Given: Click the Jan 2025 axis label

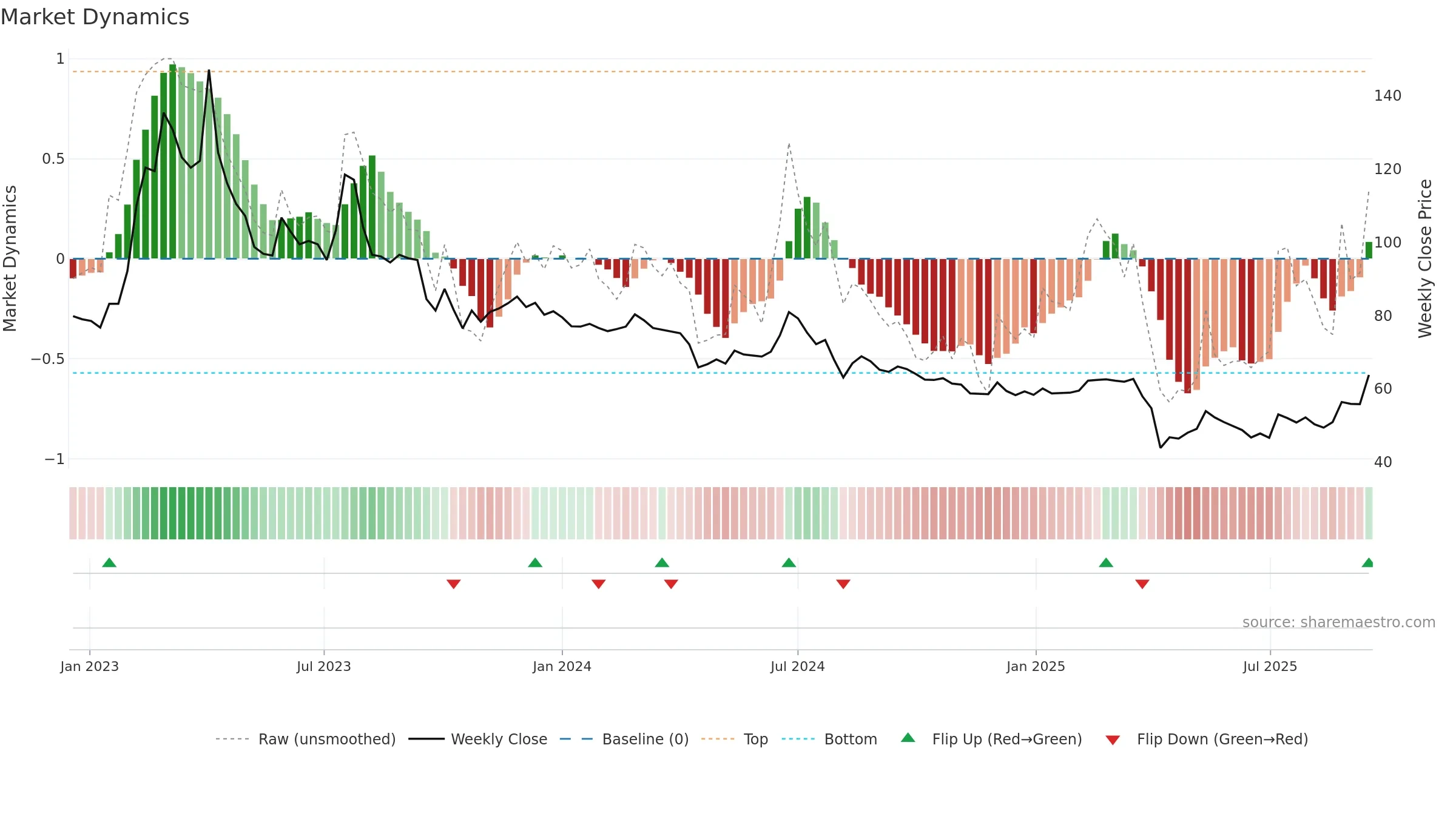Looking at the screenshot, I should pyautogui.click(x=1036, y=666).
